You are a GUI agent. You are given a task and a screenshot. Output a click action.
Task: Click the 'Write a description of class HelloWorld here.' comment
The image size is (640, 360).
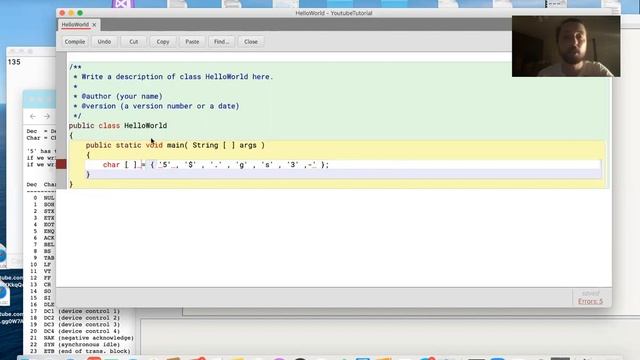(177, 77)
